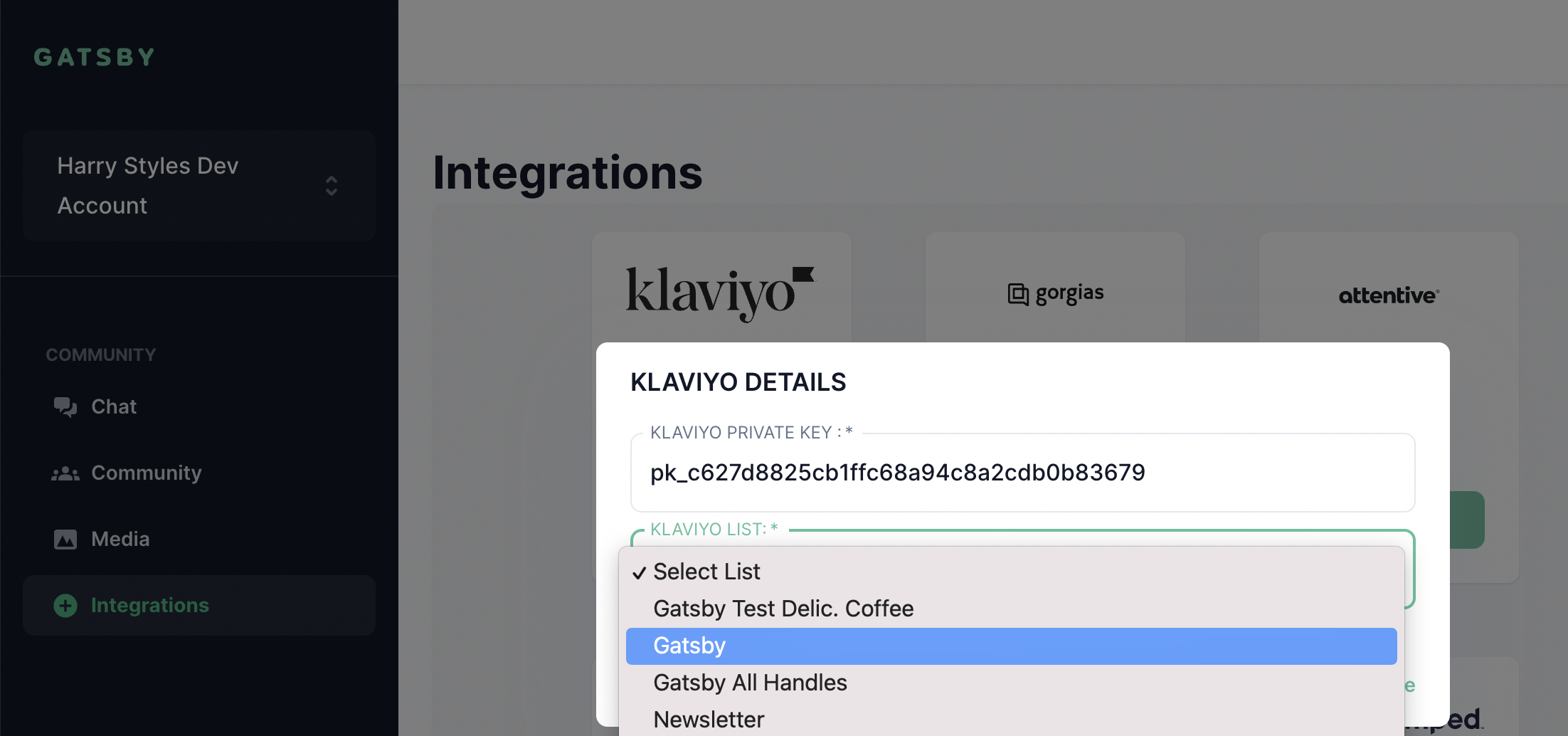Screen dimensions: 1568x736
Task: Click the Klaviyo Private Key input field
Action: click(x=1022, y=473)
